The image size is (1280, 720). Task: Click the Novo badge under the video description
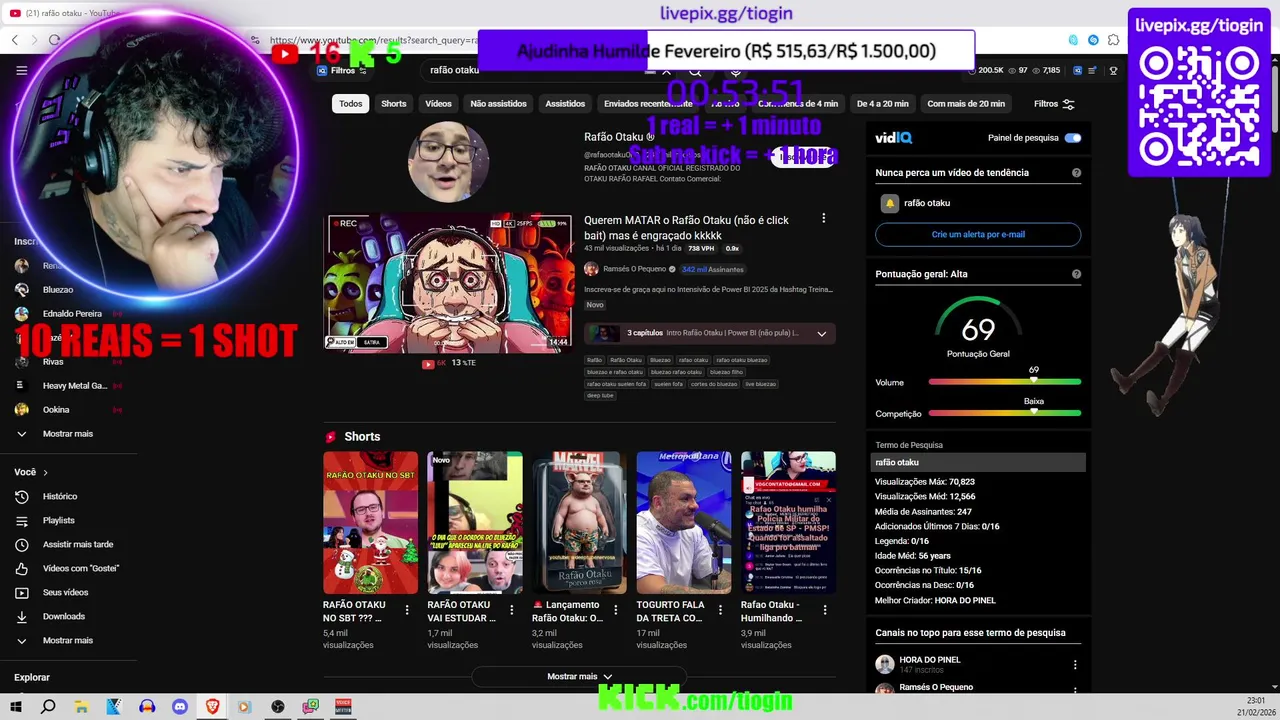[x=595, y=305]
